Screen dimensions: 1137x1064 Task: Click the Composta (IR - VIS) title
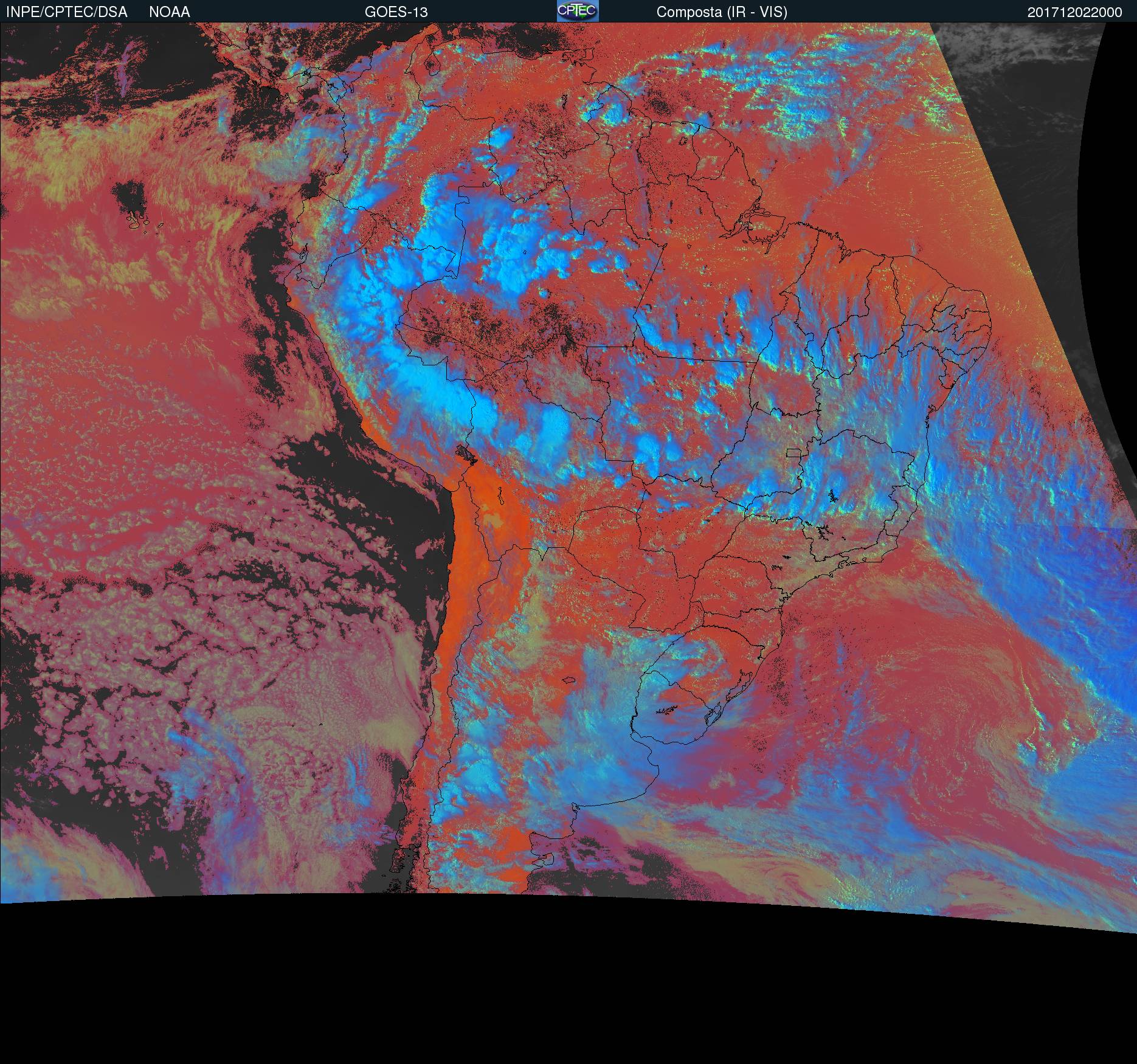[722, 12]
